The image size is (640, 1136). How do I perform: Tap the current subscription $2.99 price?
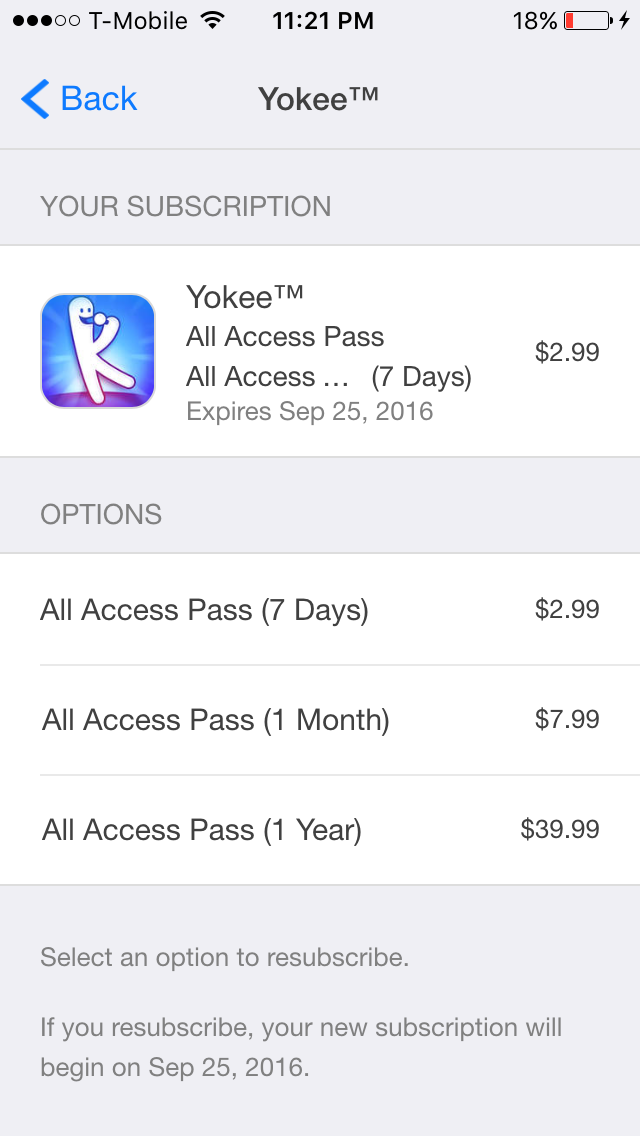[567, 352]
